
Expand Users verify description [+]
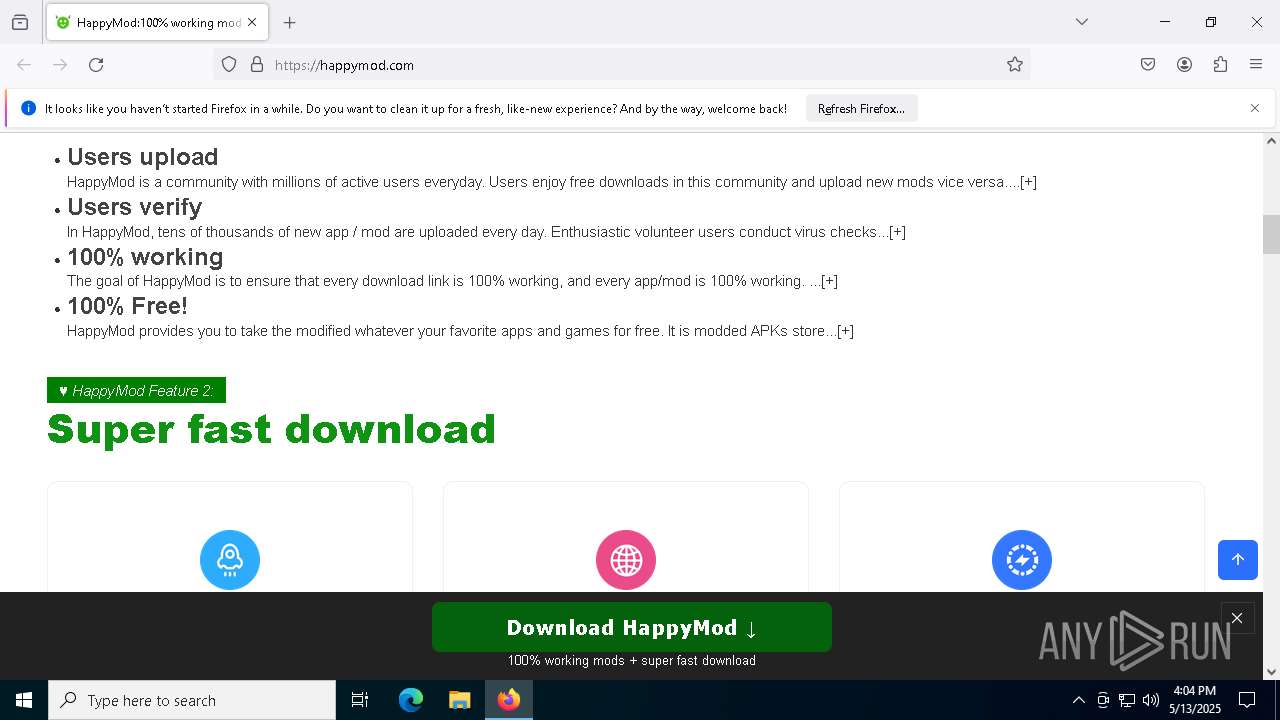click(x=897, y=232)
